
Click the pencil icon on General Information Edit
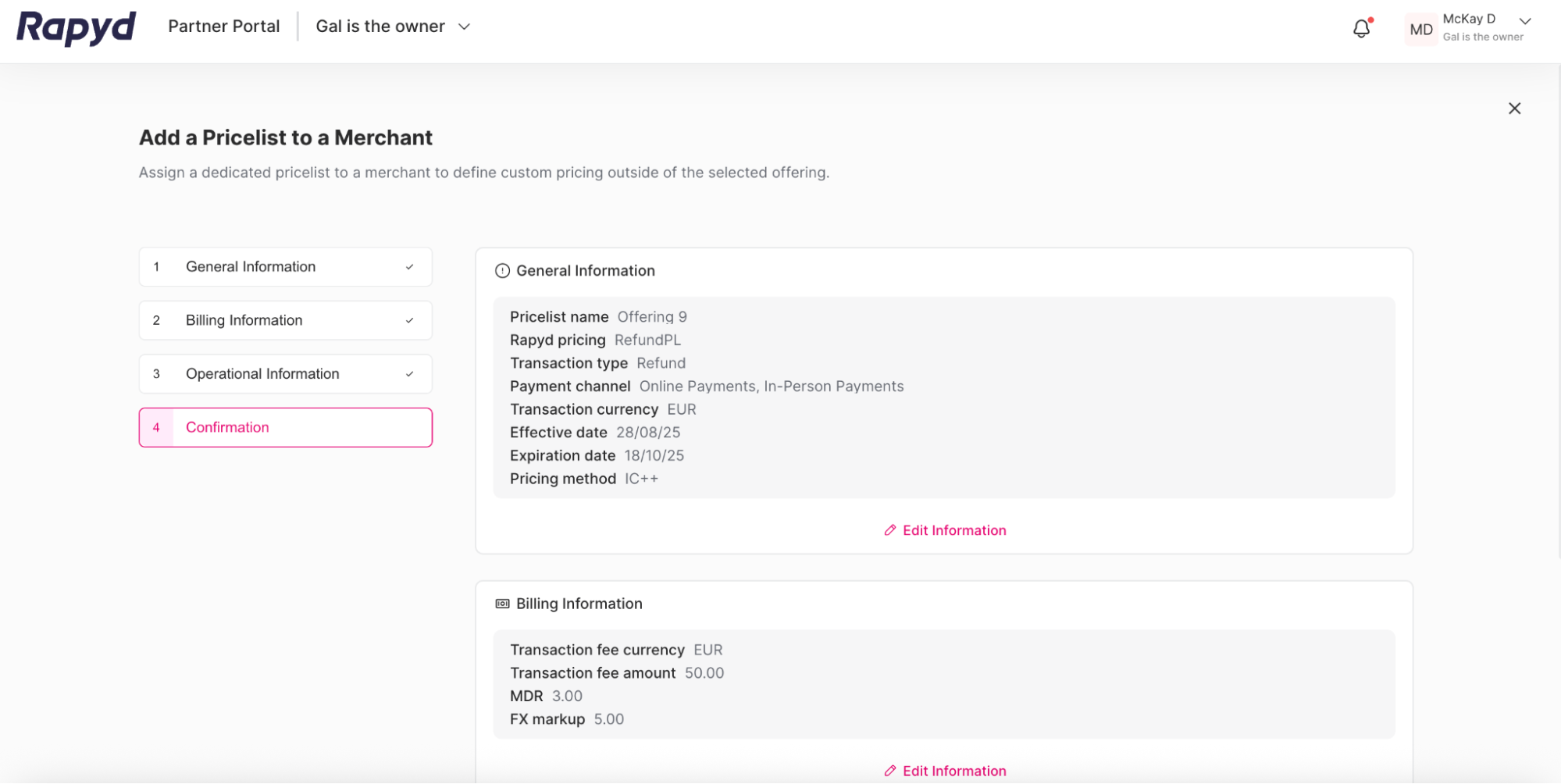[889, 530]
